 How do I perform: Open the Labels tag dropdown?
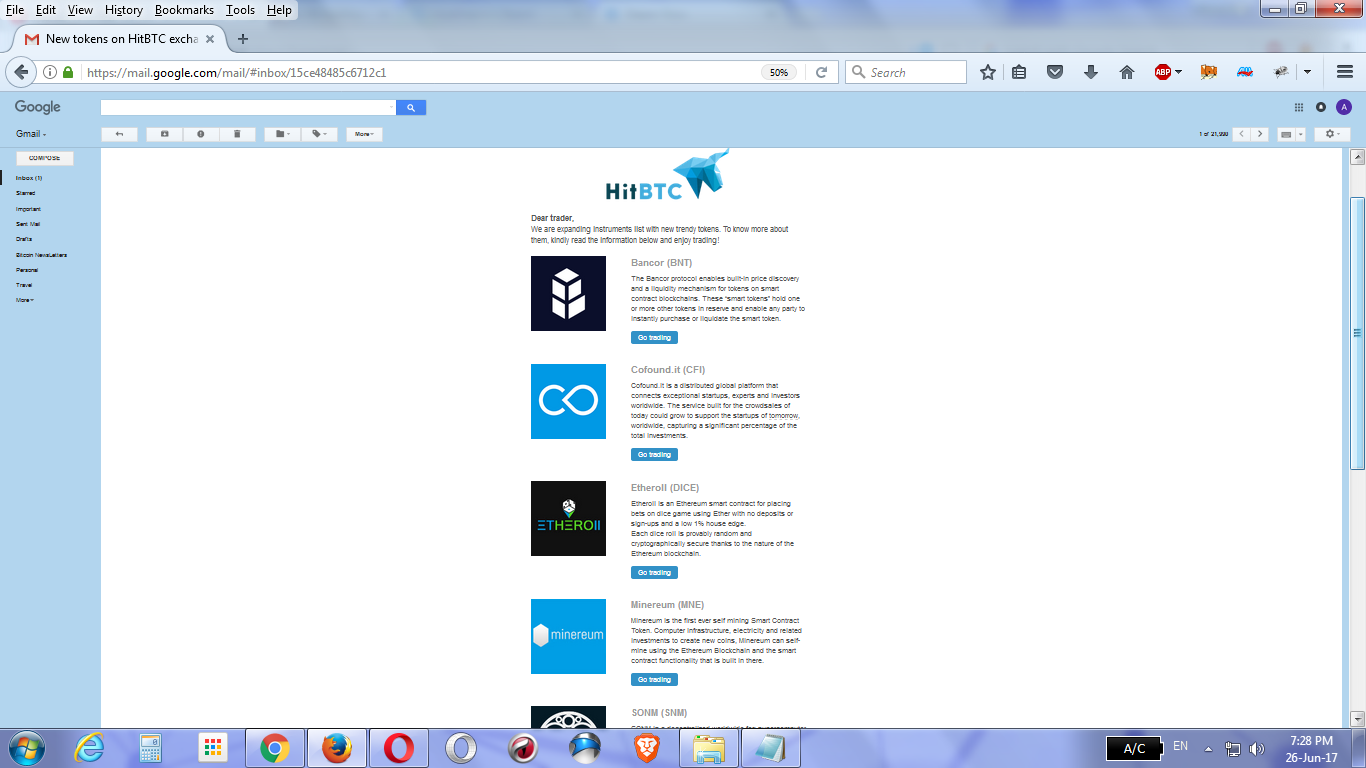(x=319, y=134)
